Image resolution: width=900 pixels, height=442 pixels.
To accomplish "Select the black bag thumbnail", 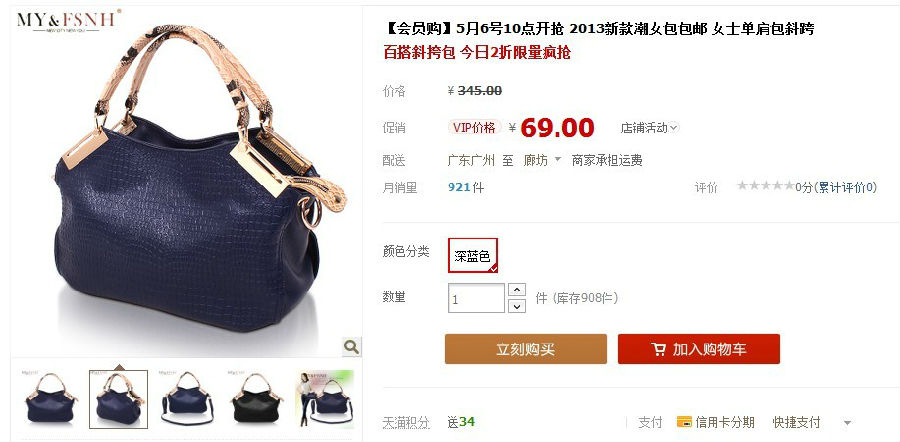I will [255, 400].
